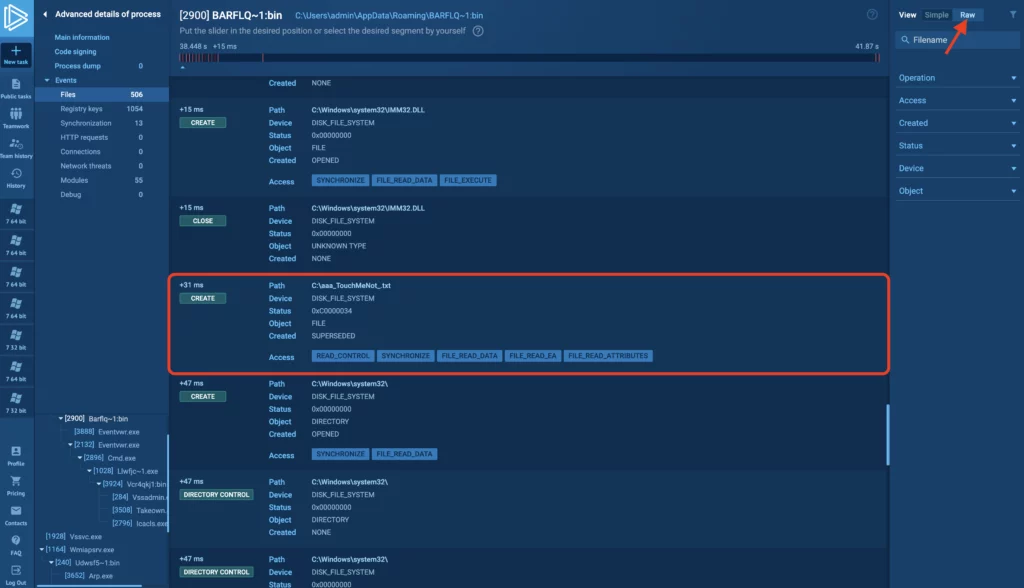Expand the Status filter dropdown
Image resolution: width=1024 pixels, height=588 pixels.
(x=955, y=146)
